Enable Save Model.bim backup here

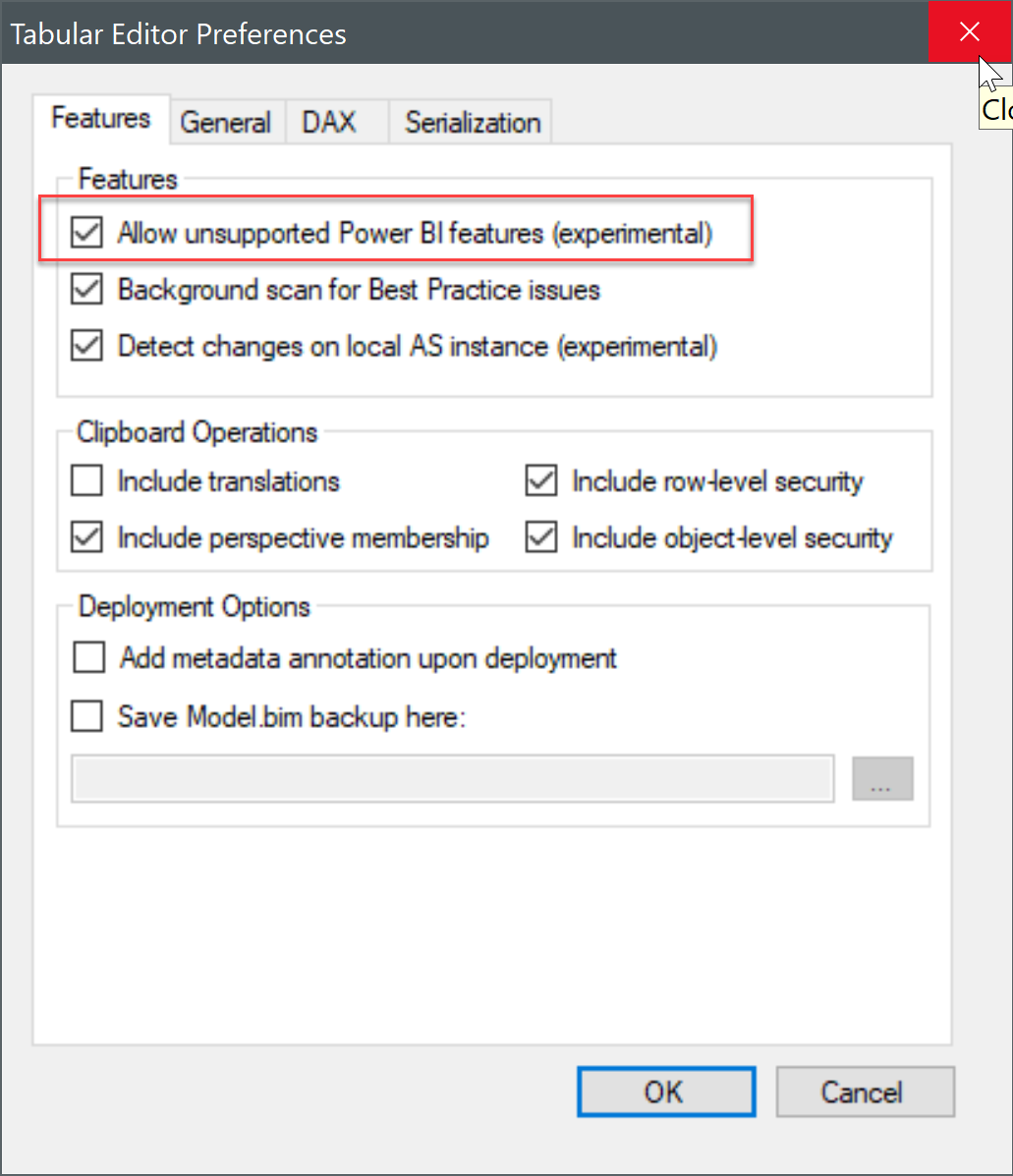[87, 718]
